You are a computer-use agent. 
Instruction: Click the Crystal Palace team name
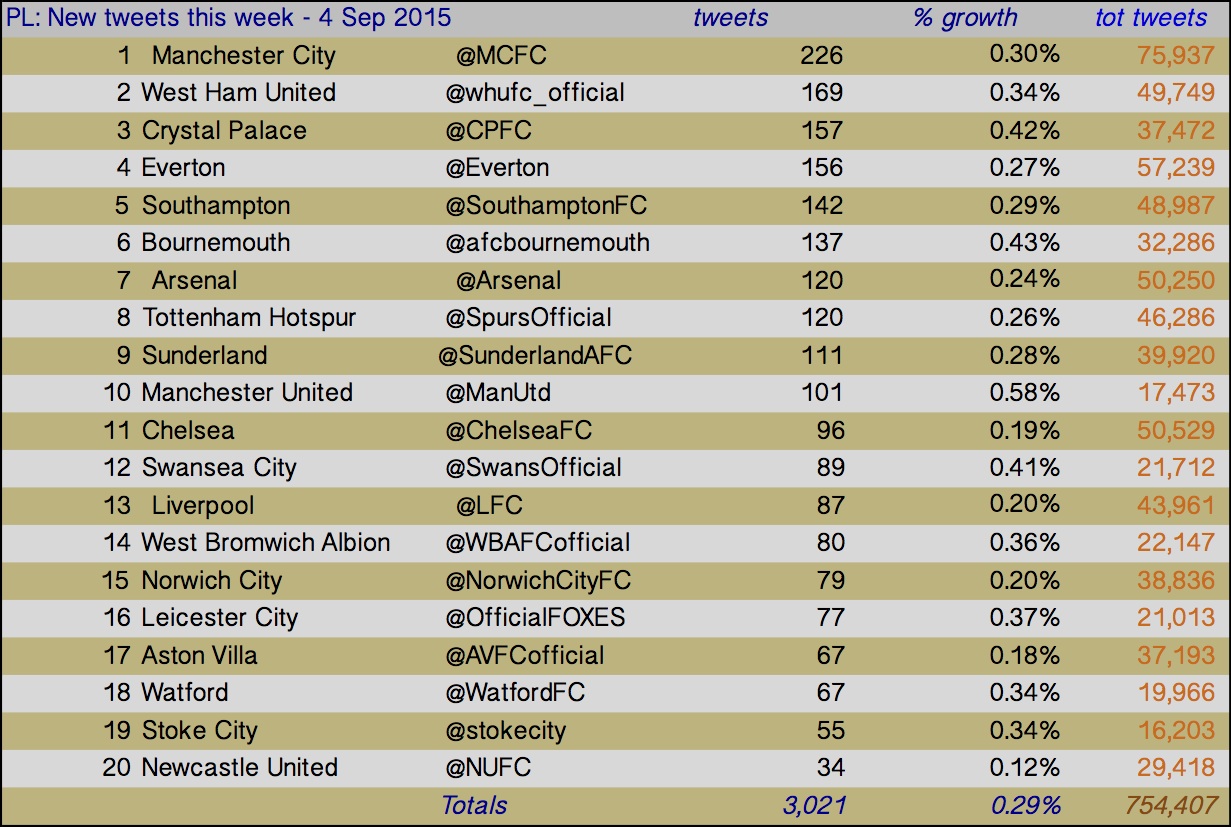(224, 131)
